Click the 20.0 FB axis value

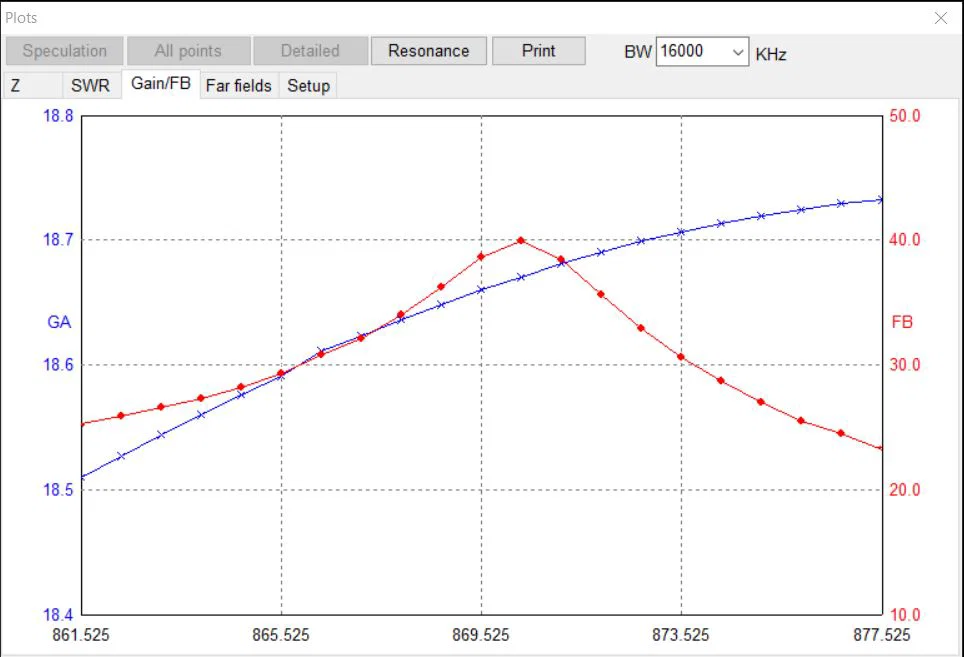click(x=905, y=490)
